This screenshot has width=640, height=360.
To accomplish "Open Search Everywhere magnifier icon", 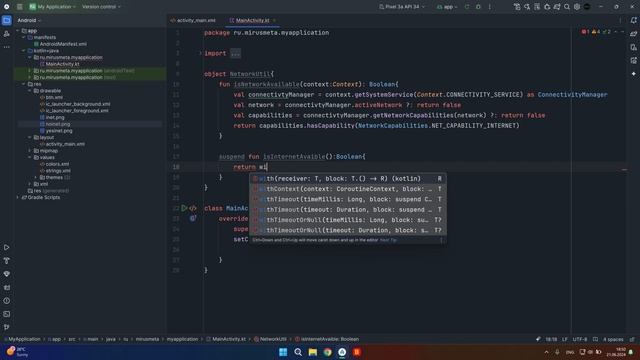I will pos(567,7).
